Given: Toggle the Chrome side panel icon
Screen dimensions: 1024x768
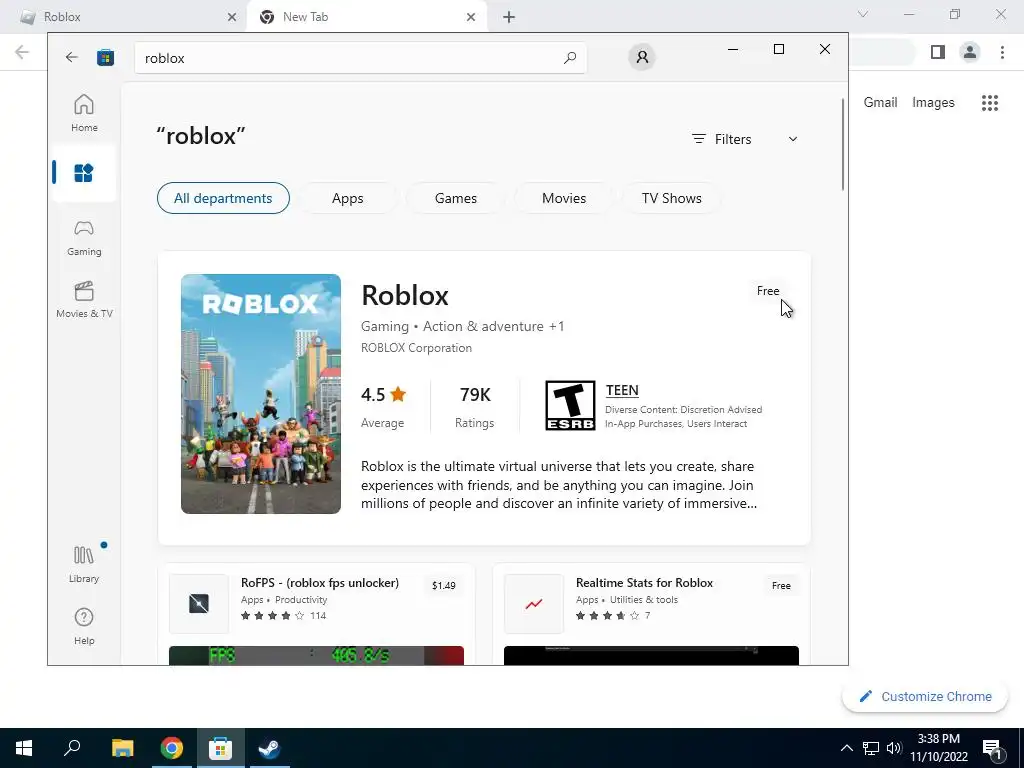Looking at the screenshot, I should point(938,52).
